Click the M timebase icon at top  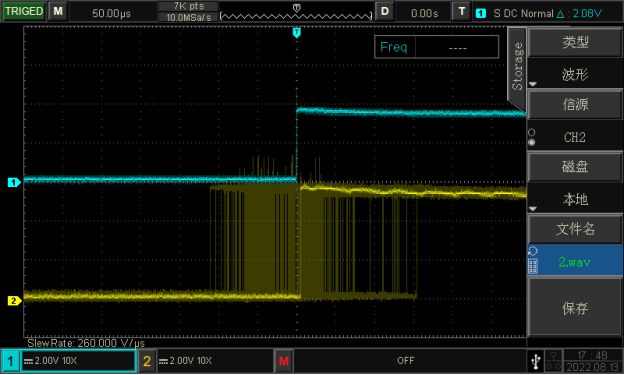pos(58,11)
